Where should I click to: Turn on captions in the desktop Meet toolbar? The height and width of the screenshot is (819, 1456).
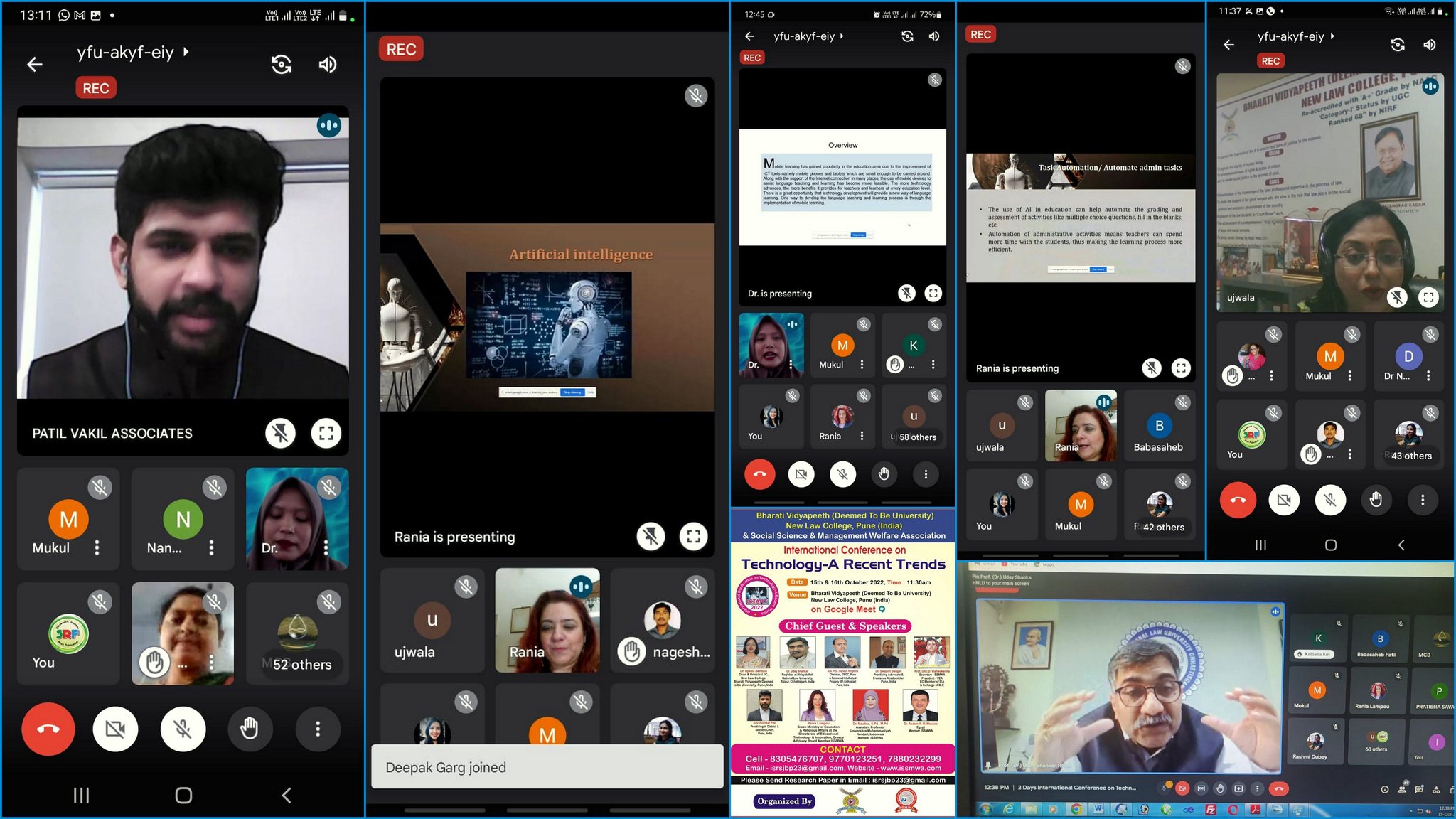(x=1201, y=788)
